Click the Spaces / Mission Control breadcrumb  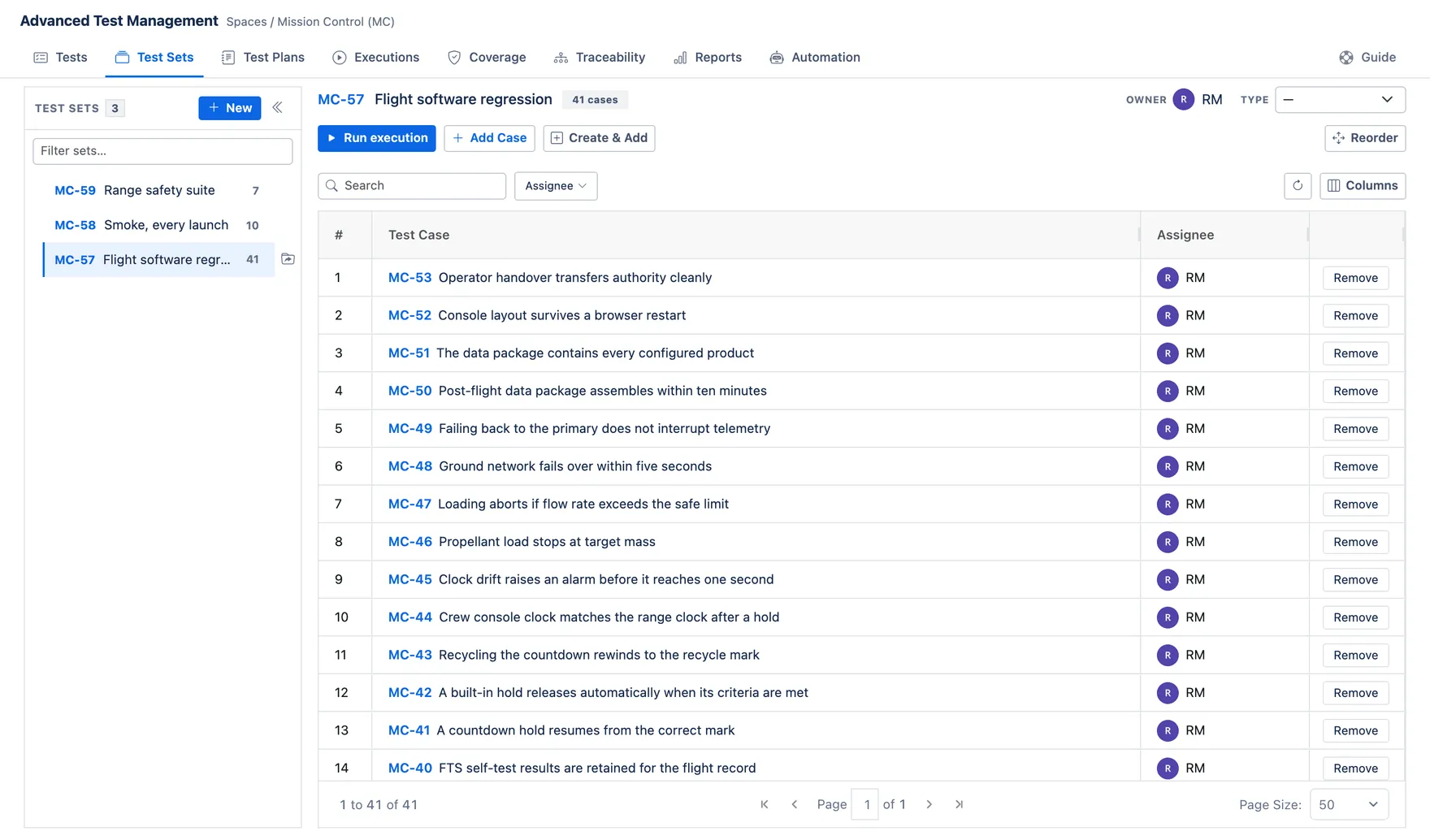coord(310,22)
